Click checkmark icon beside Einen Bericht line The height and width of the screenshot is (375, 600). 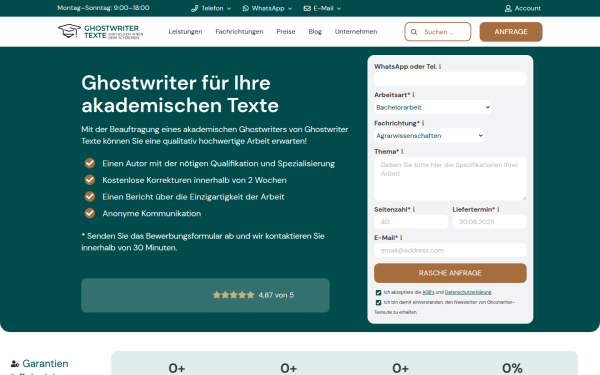point(90,197)
